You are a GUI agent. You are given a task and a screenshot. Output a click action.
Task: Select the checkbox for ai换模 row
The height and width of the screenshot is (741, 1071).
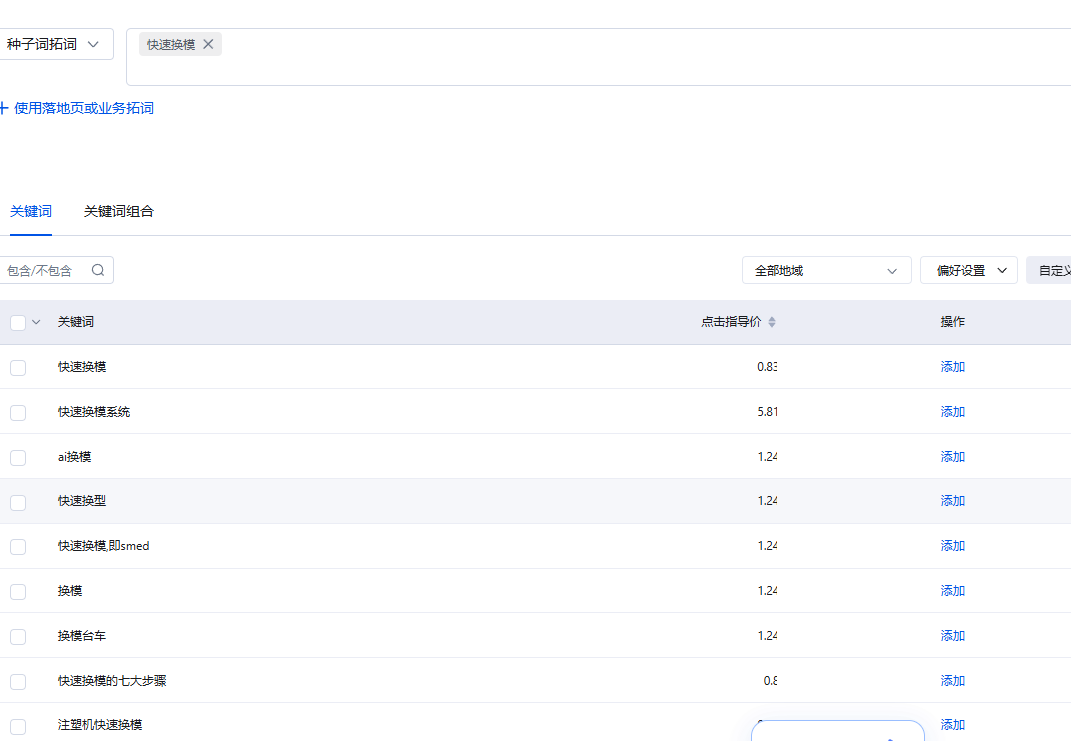18,457
